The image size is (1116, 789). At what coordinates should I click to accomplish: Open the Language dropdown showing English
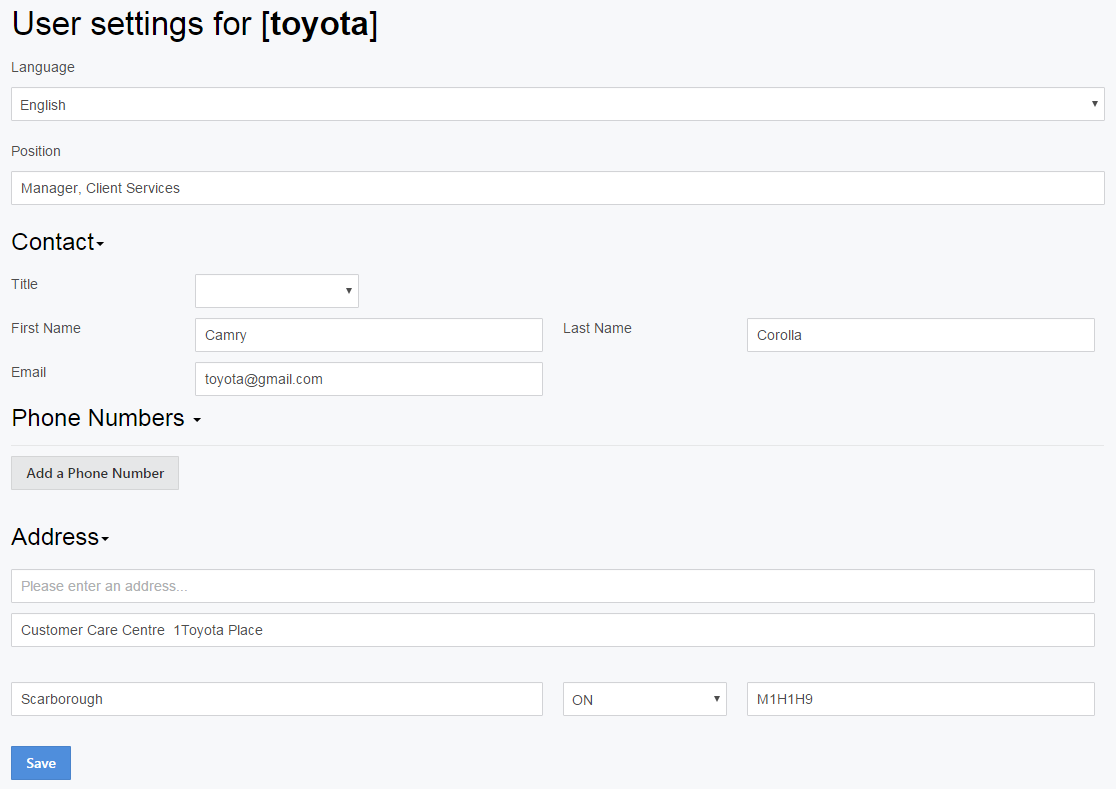pos(557,104)
